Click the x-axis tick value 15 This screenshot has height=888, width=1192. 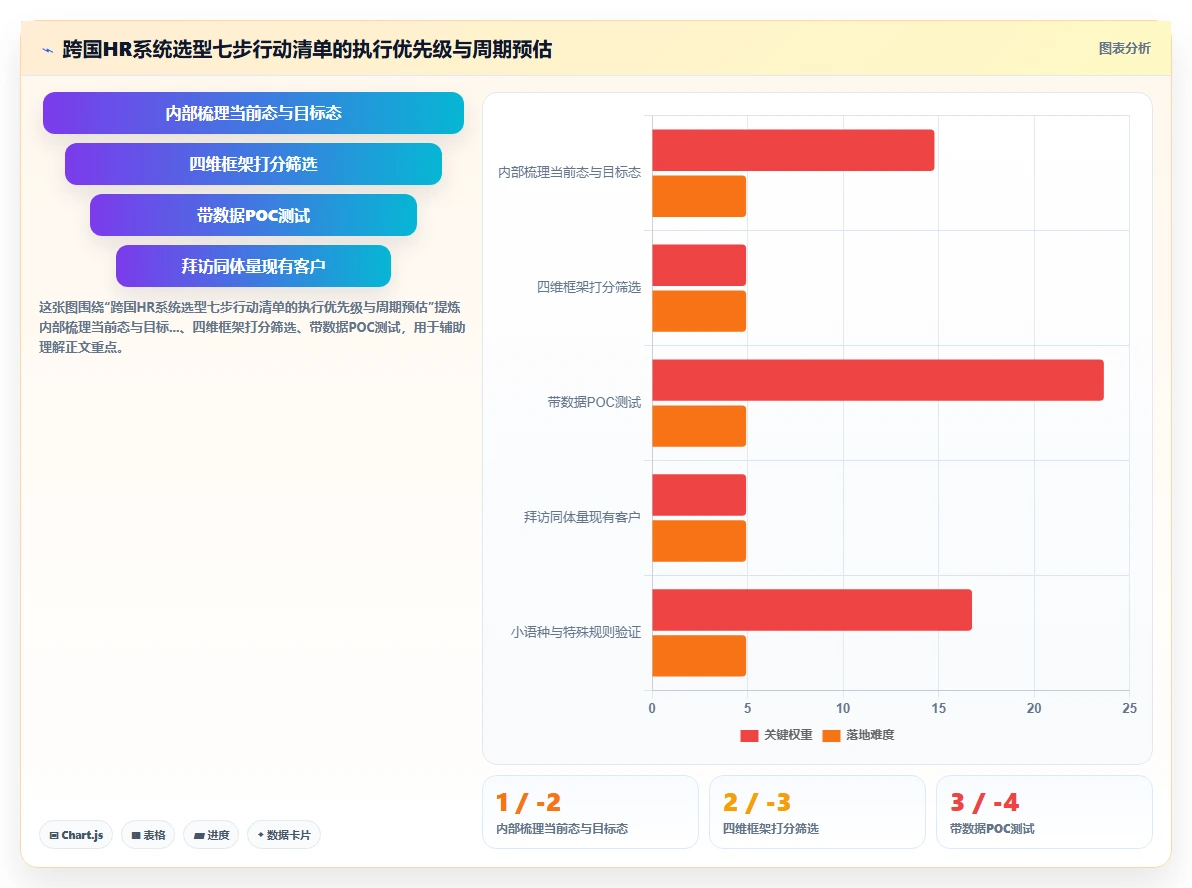(x=939, y=708)
